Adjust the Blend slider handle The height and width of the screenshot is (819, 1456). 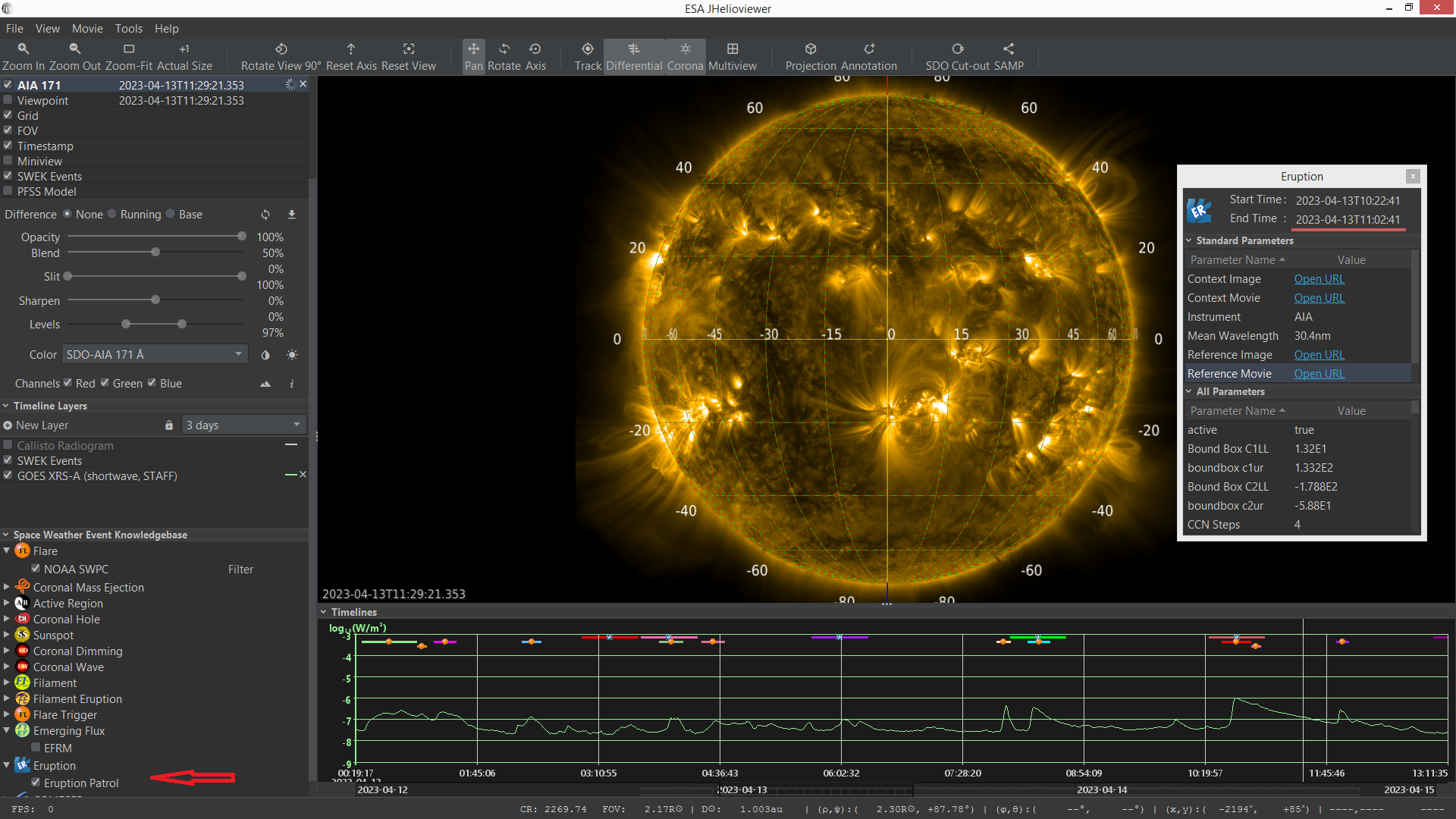pos(155,253)
